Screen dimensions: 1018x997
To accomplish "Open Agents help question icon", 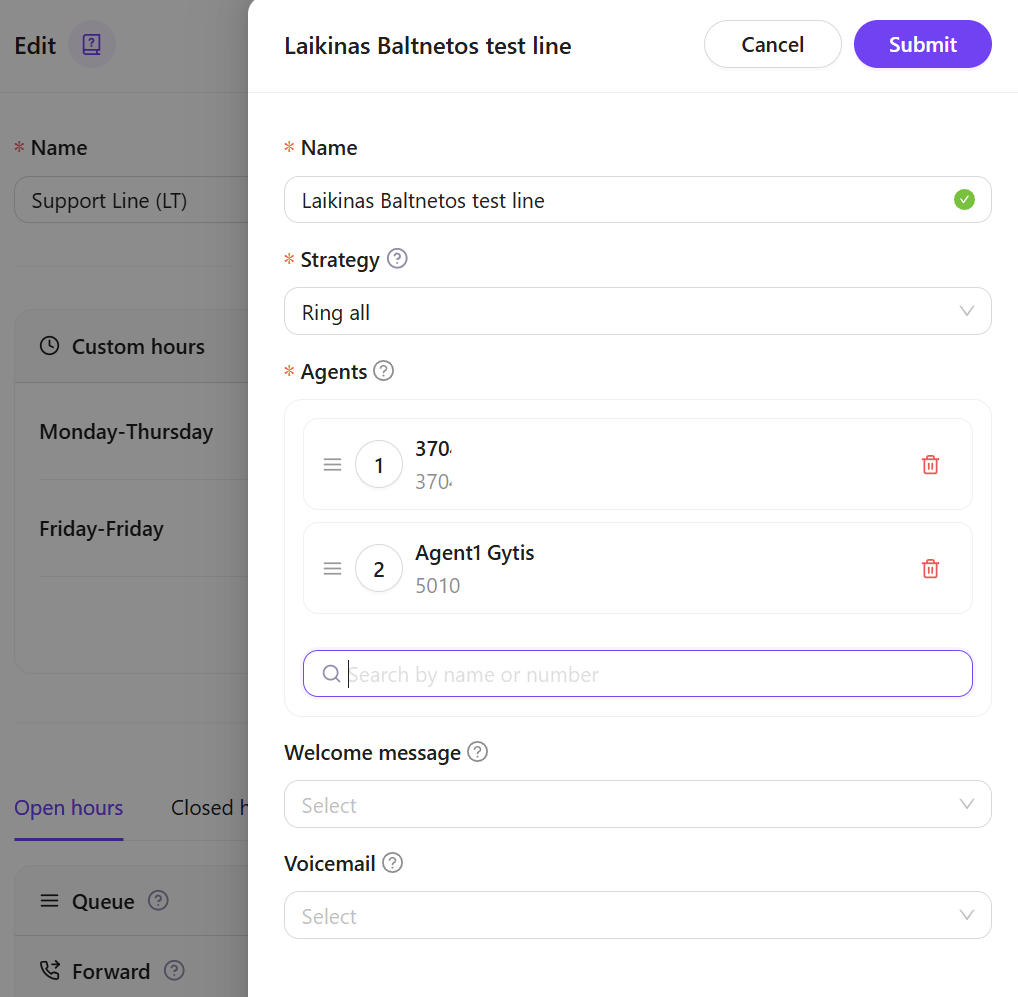I will click(384, 371).
